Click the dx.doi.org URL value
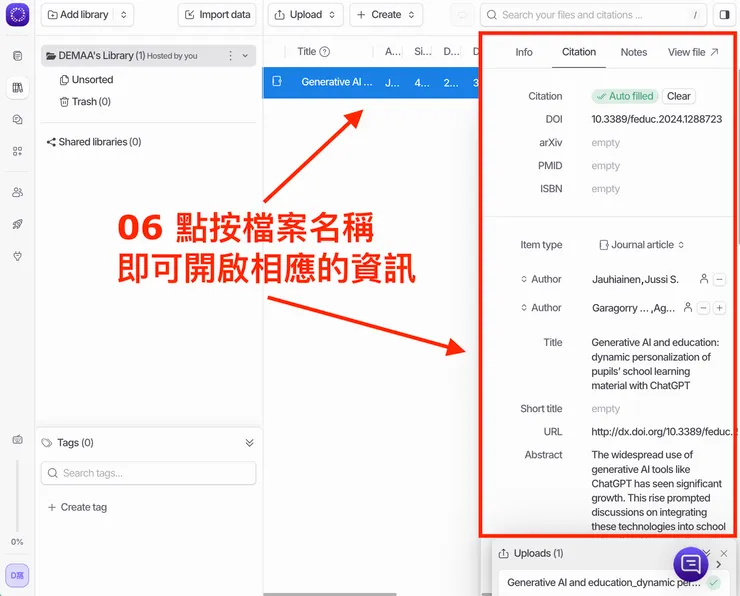 662,431
